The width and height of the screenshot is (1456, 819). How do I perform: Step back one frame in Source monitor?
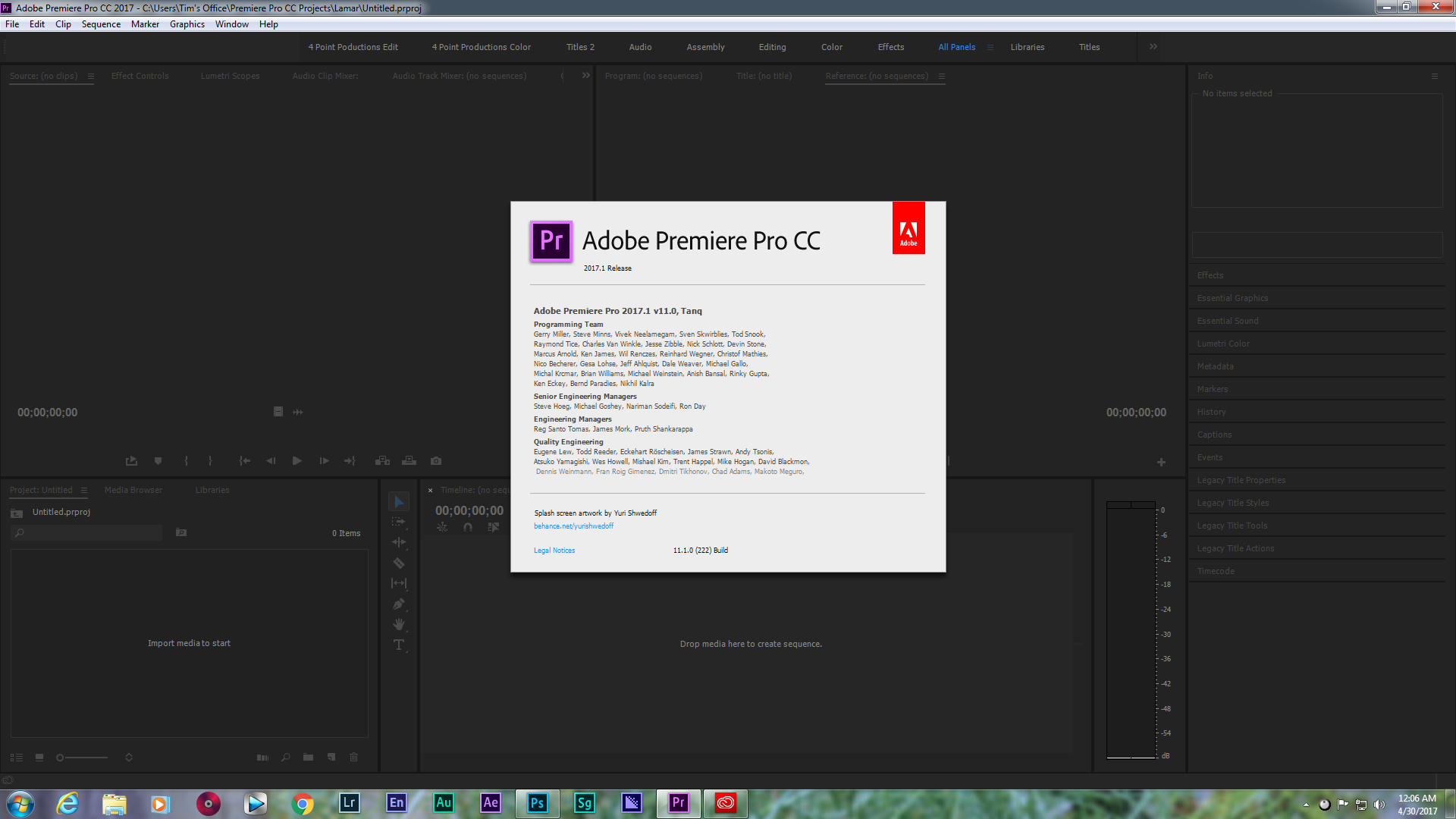coord(271,460)
